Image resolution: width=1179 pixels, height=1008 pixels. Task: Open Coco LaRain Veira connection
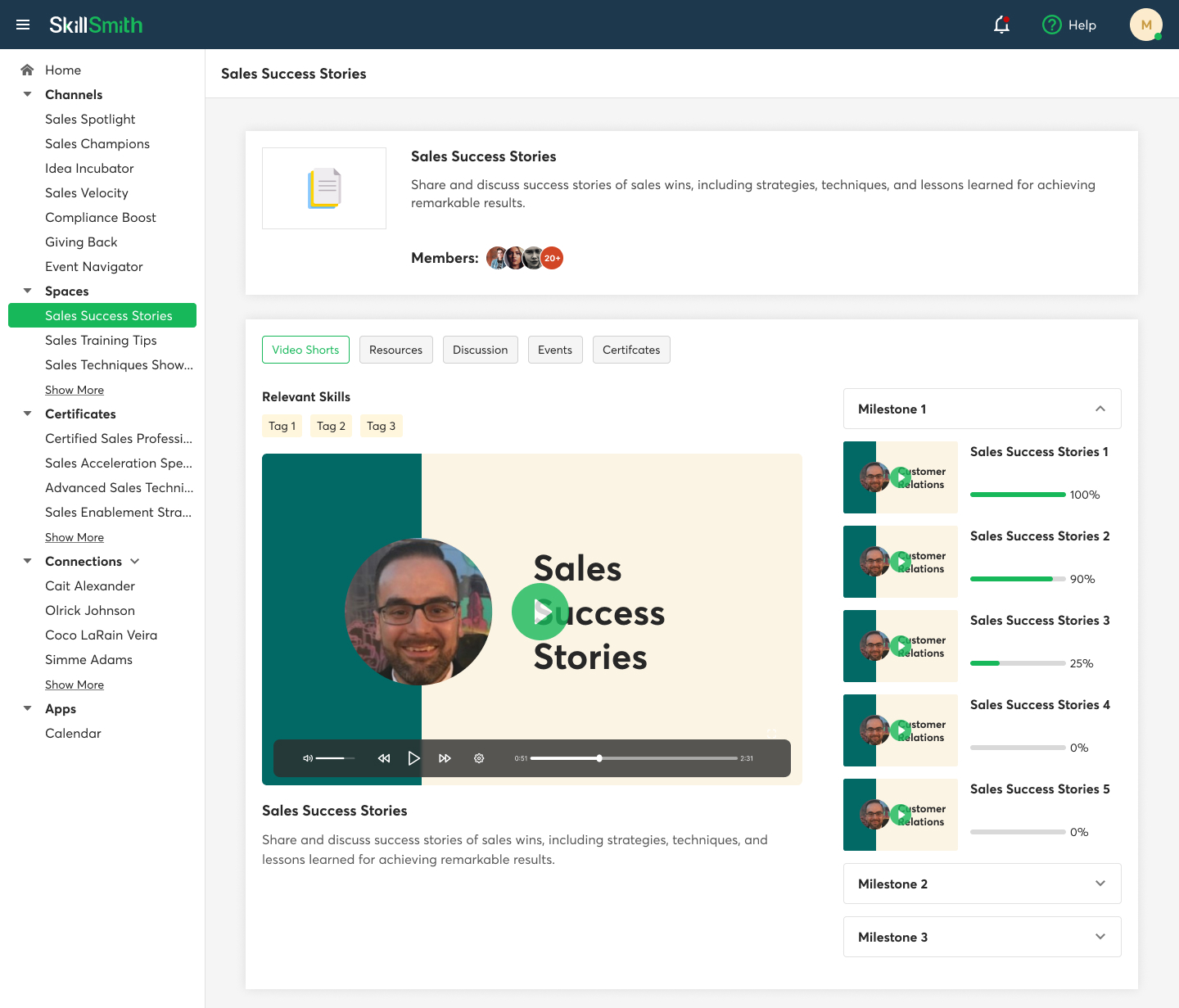click(102, 635)
